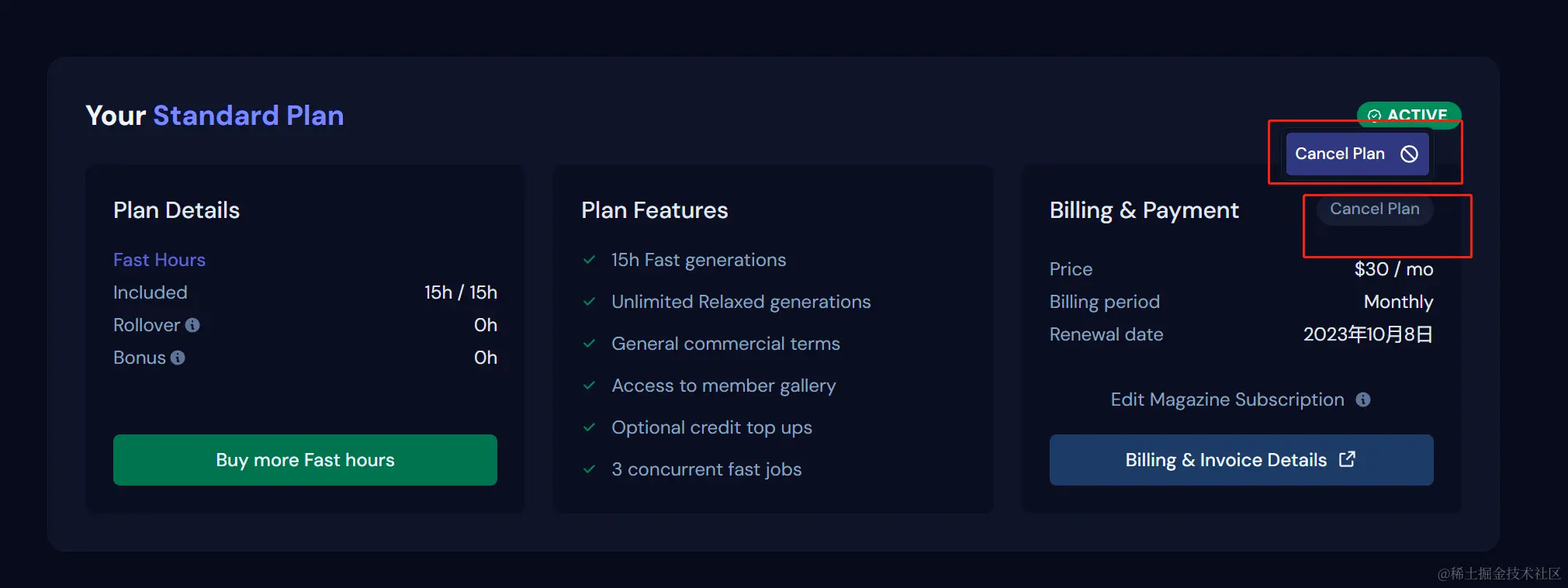This screenshot has width=1568, height=588.
Task: Click the info icon next to Rollover
Action: pyautogui.click(x=192, y=325)
